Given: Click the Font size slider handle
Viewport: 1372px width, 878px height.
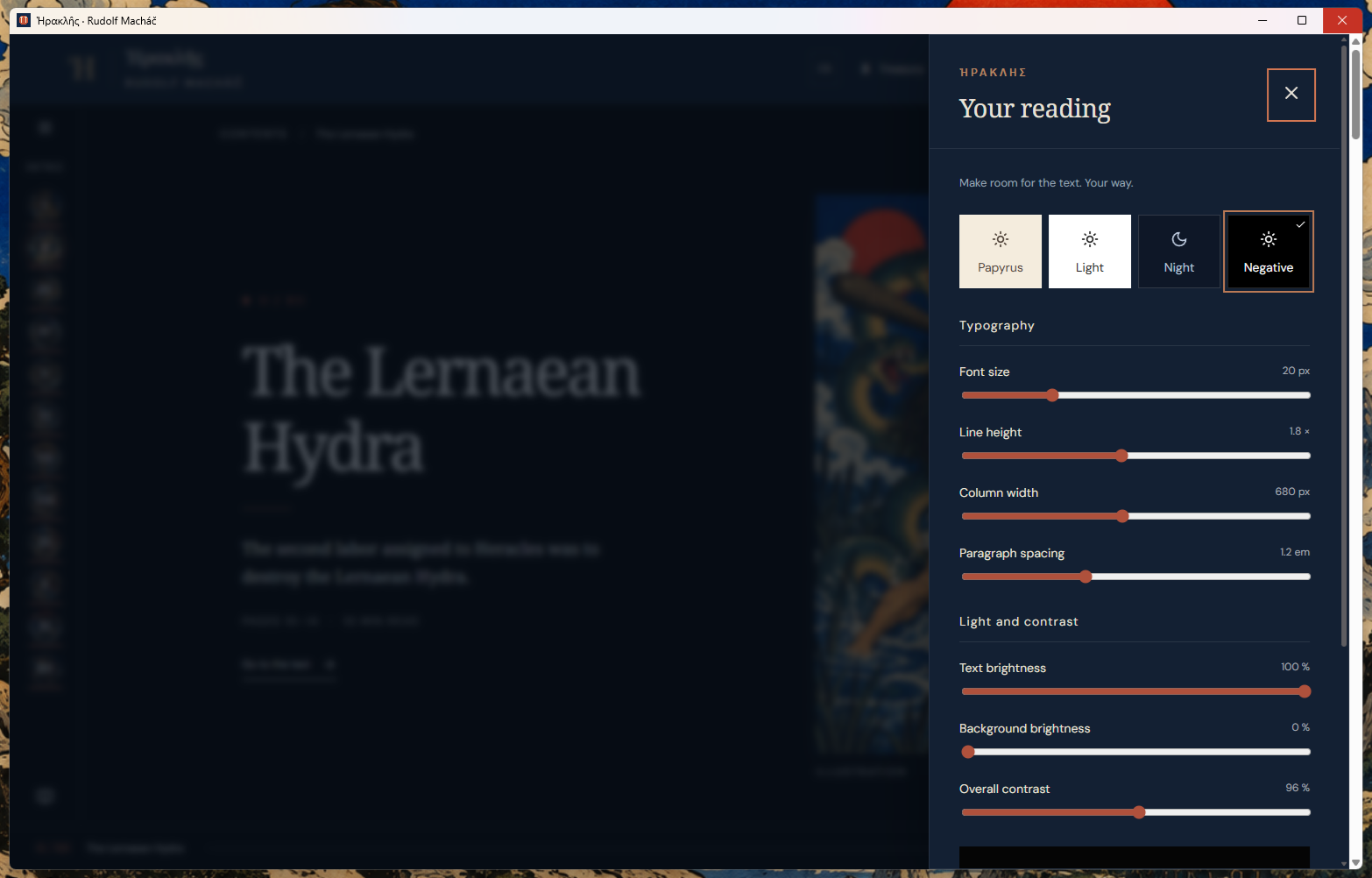Looking at the screenshot, I should pyautogui.click(x=1052, y=395).
